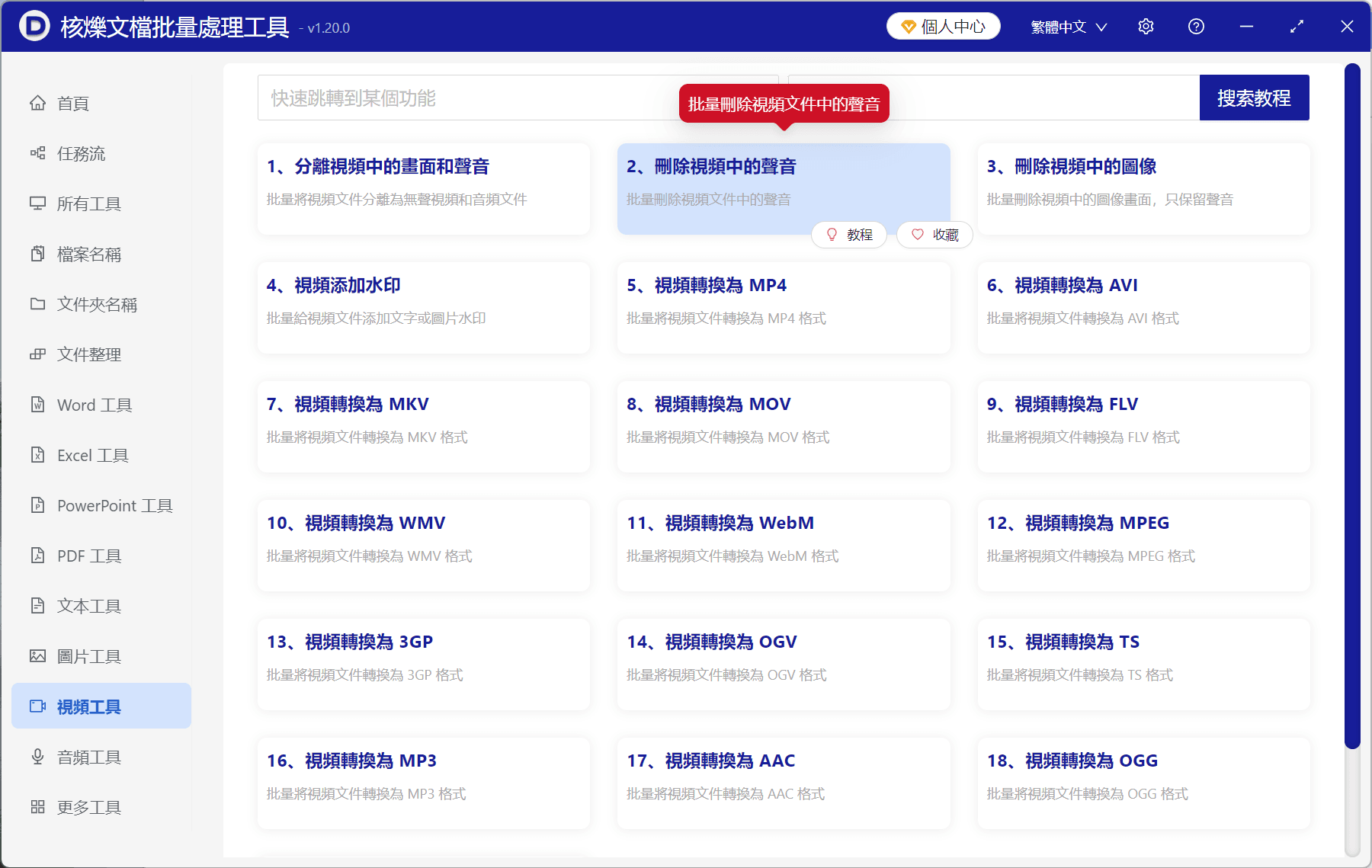1372x868 pixels.
Task: Open tool 13 視頻轉換為 3GP
Action: point(424,665)
